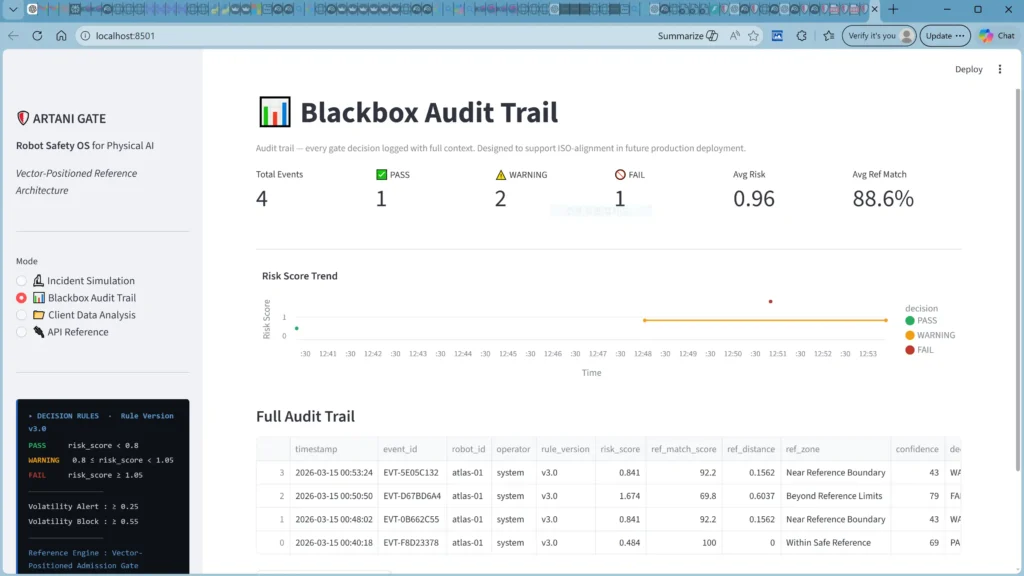Click the Deploy button
Viewport: 1024px width, 576px height.
click(968, 70)
